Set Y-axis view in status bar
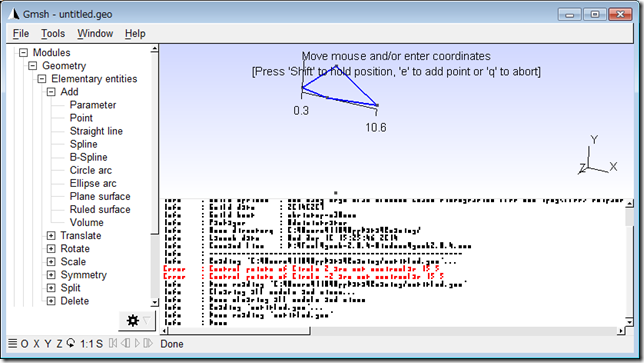The height and width of the screenshot is (363, 644). 48,344
